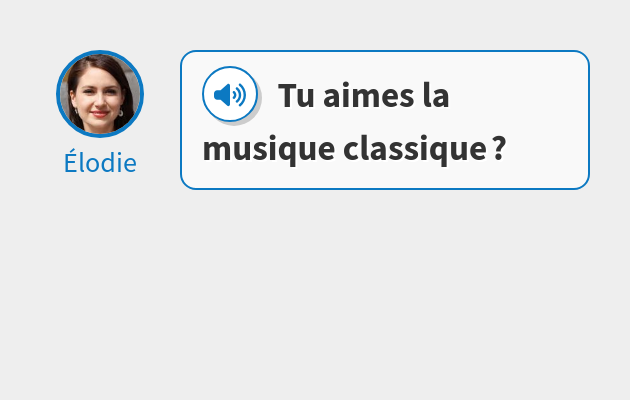Select the blue text "Élodie" under the photo
This screenshot has width=630, height=400.
[100, 163]
